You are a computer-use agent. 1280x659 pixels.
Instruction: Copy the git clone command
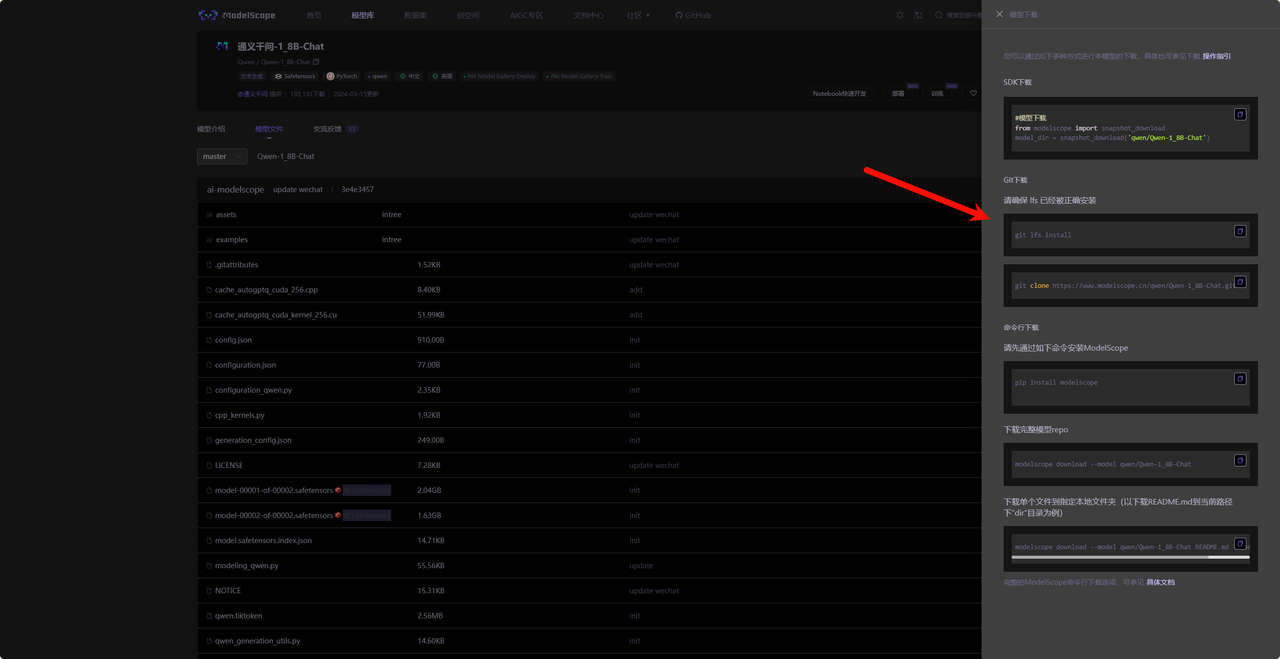click(1240, 282)
